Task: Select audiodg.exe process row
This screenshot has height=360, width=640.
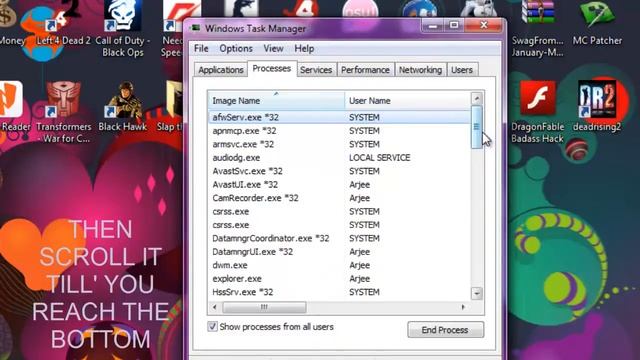Action: click(x=340, y=158)
